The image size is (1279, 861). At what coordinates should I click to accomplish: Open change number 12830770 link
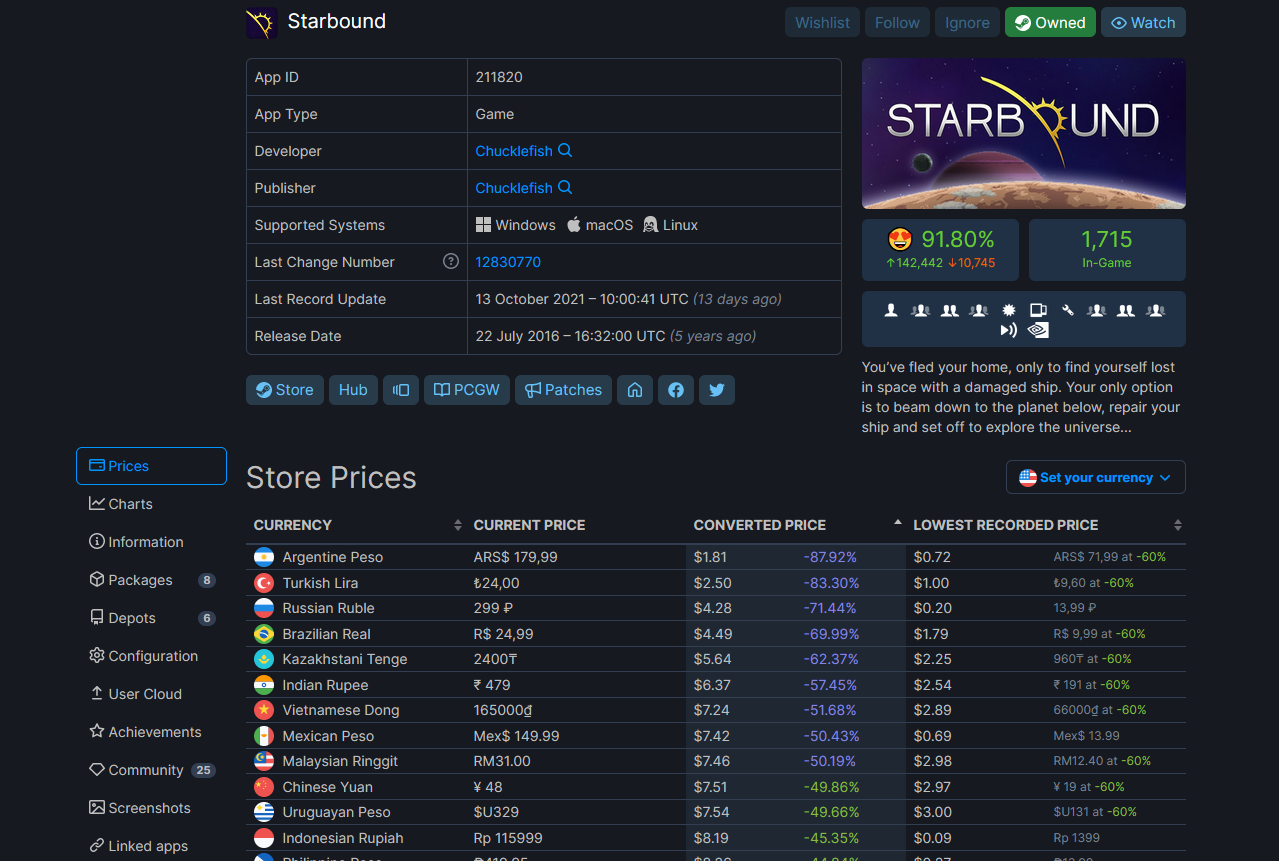tap(508, 262)
